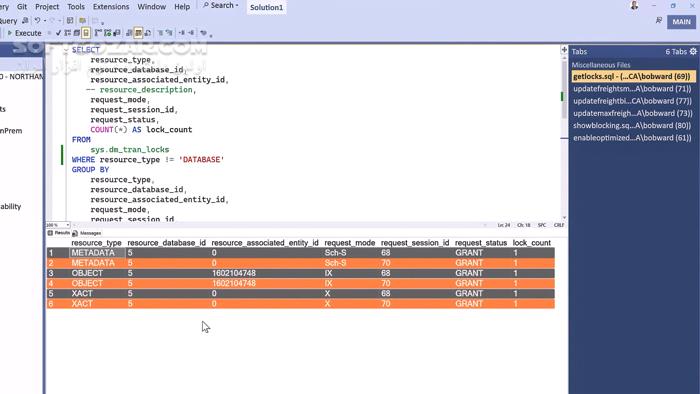Switch to updatefreightsm (71) tab
The height and width of the screenshot is (394, 700).
[x=632, y=89]
